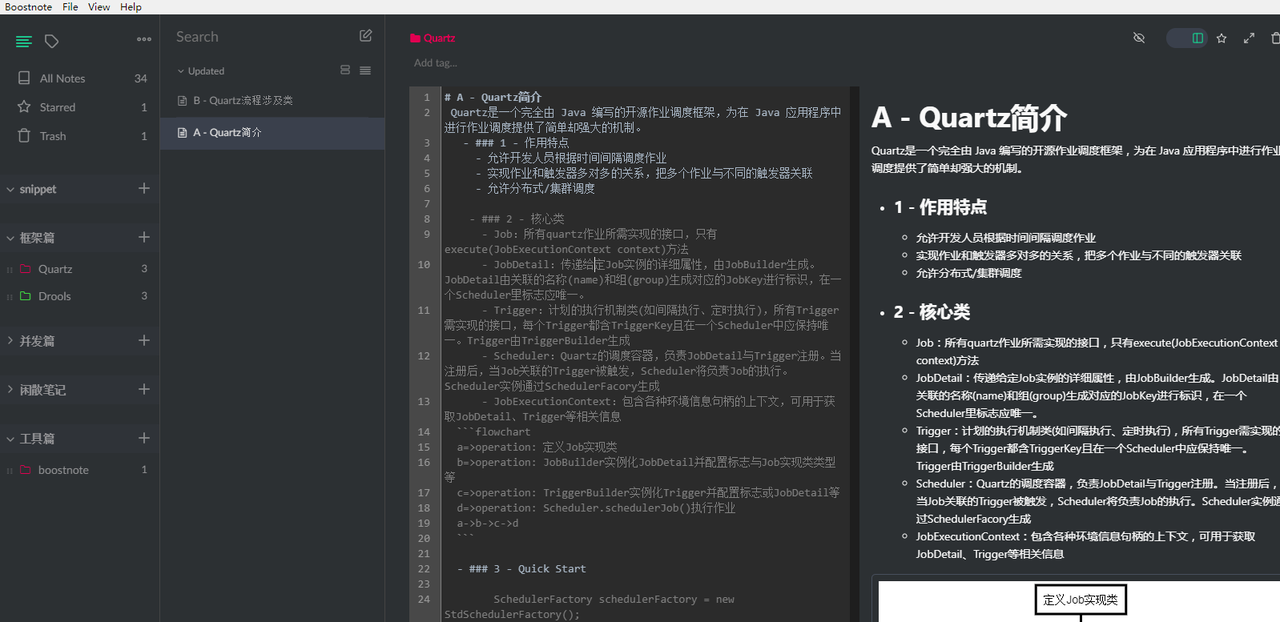This screenshot has width=1280, height=622.
Task: Add a folder to 工具篇 storage
Action: [144, 438]
